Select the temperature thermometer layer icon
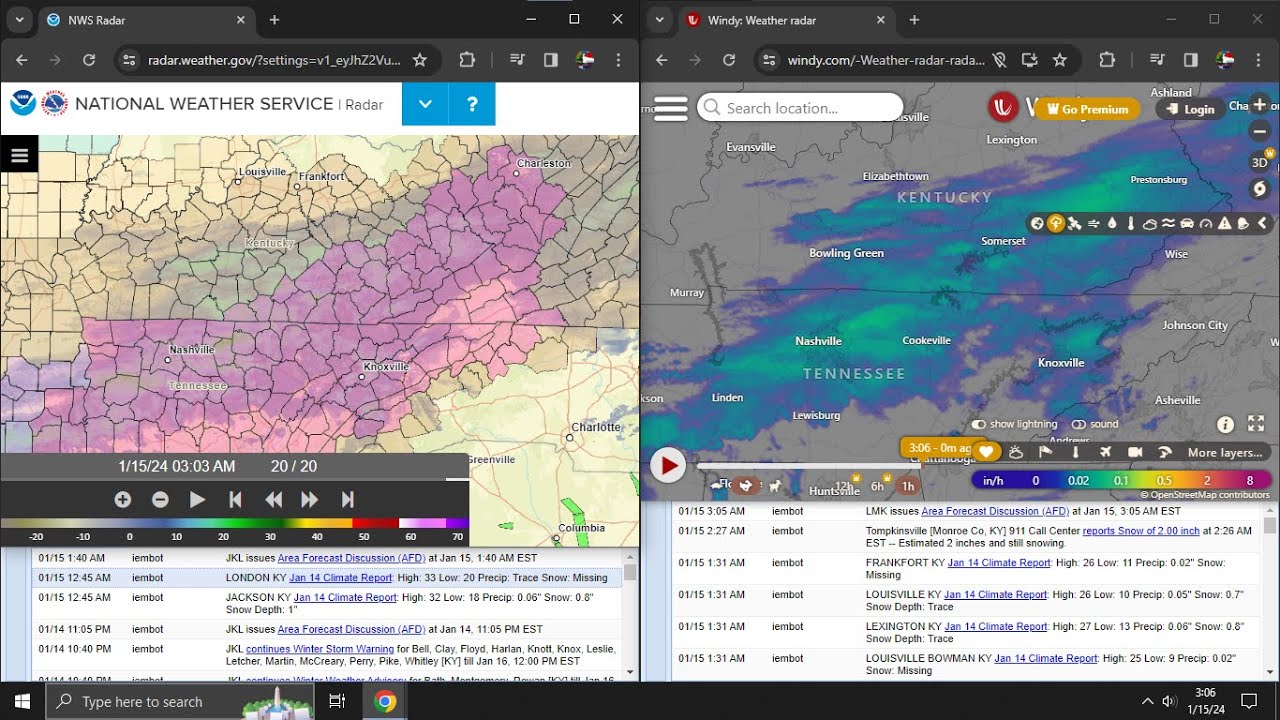Screen dimensions: 1280x720 tap(1131, 224)
